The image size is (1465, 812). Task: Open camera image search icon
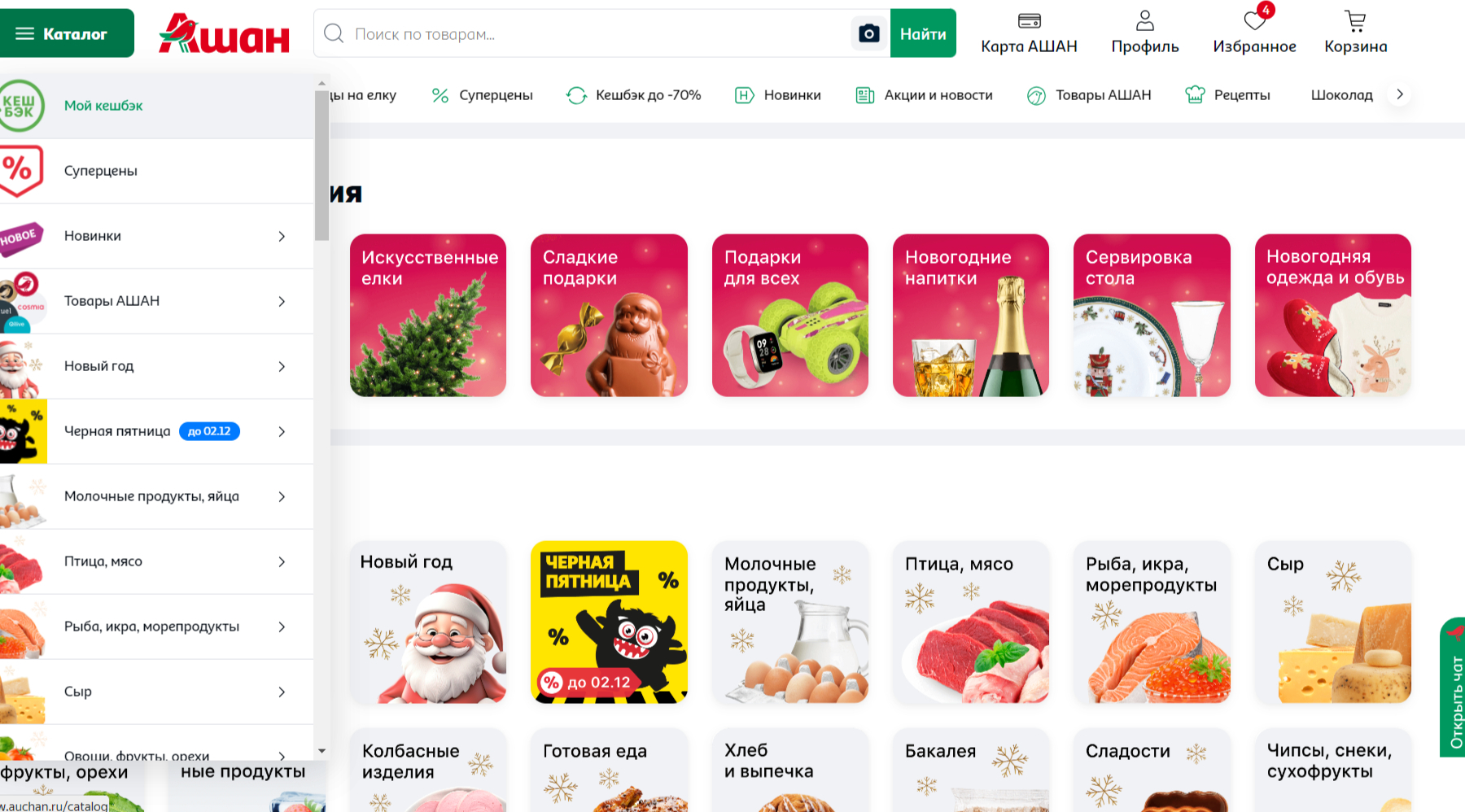868,33
